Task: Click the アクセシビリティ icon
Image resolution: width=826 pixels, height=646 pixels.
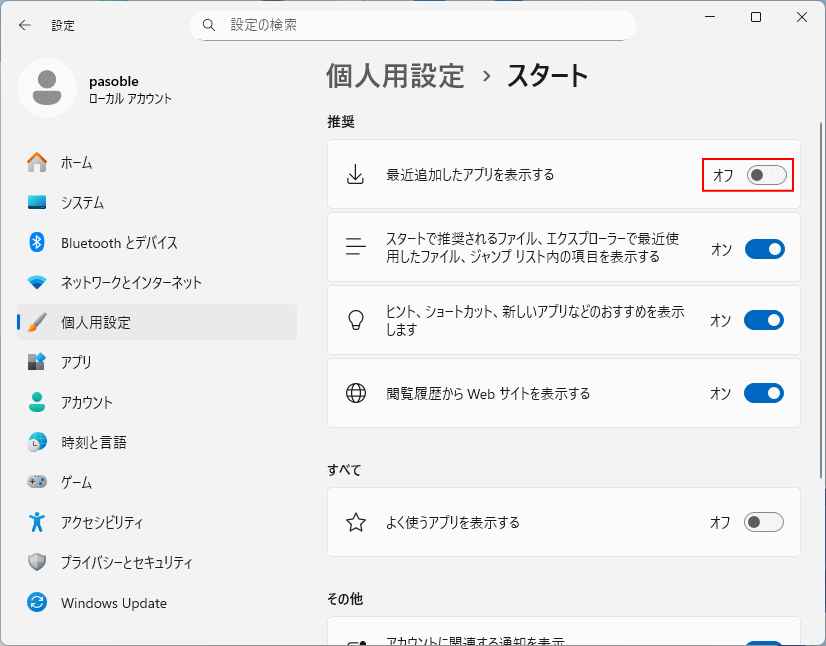Action: pyautogui.click(x=35, y=522)
